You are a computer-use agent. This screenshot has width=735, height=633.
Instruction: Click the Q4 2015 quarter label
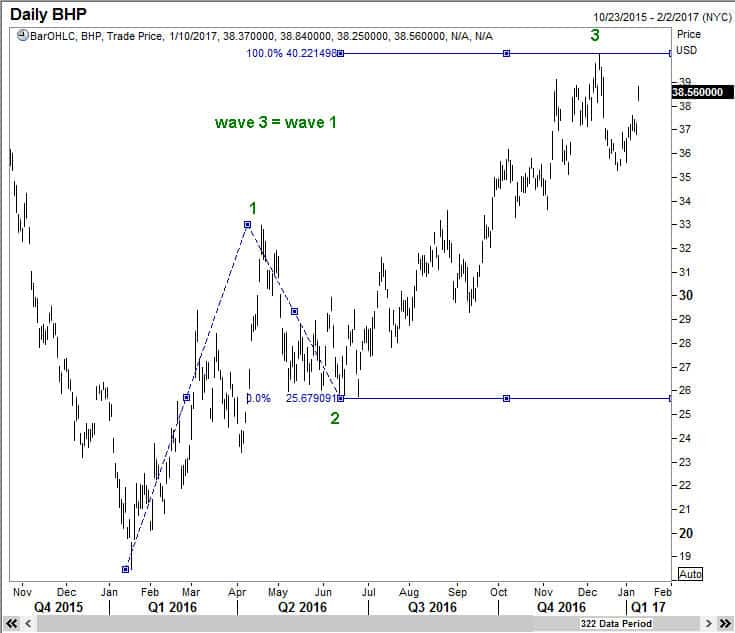click(x=59, y=608)
